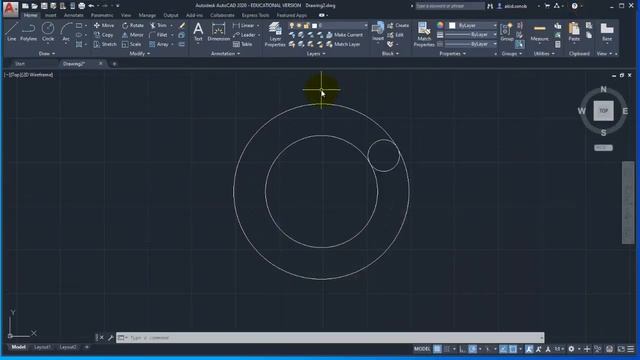Click Edit block button
This screenshot has width=640, height=360.
click(396, 35)
